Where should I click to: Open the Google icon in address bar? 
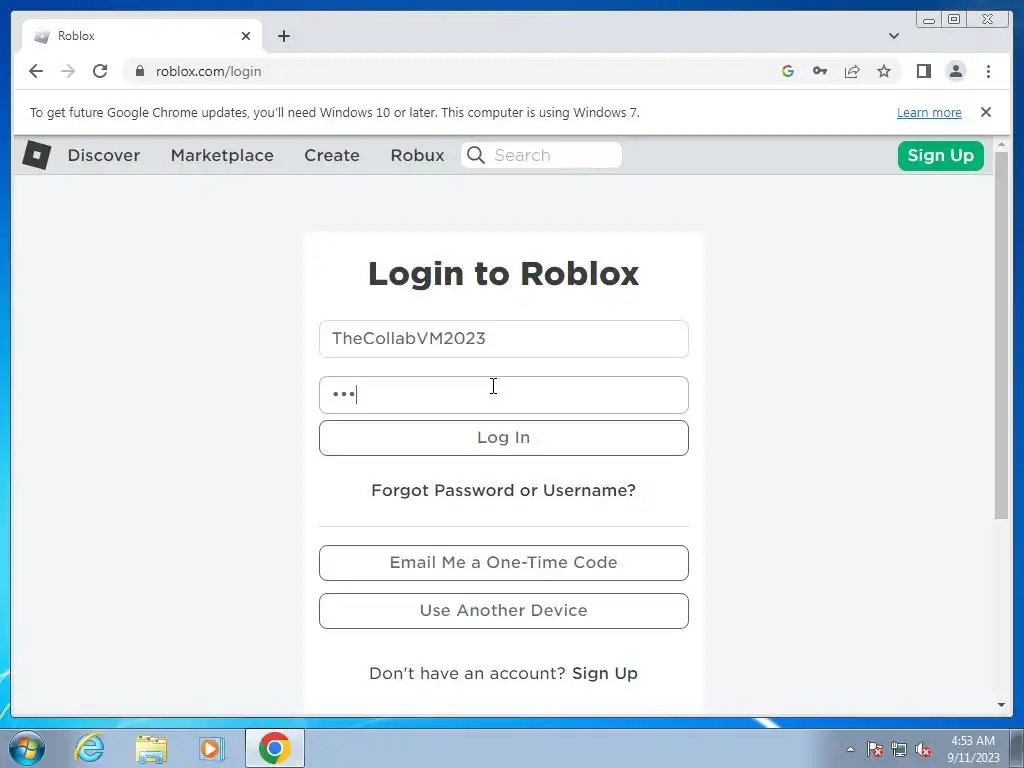788,71
